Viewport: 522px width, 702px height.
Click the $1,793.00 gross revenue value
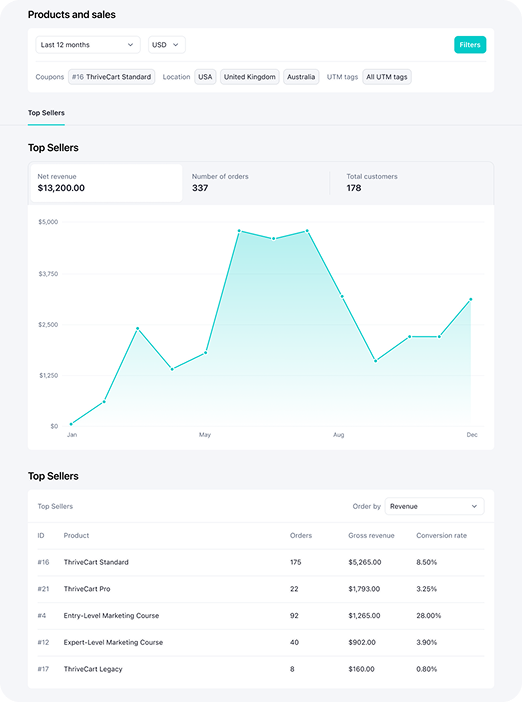click(364, 589)
